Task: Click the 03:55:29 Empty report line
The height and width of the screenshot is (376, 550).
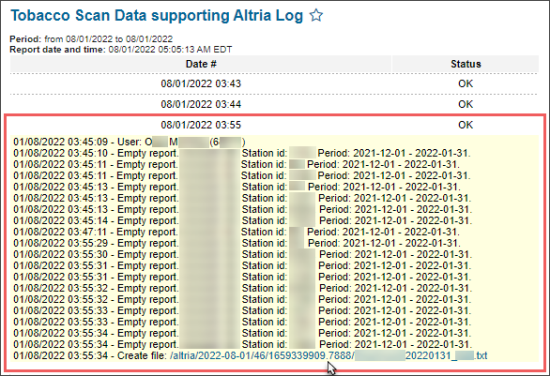Action: pos(237,243)
